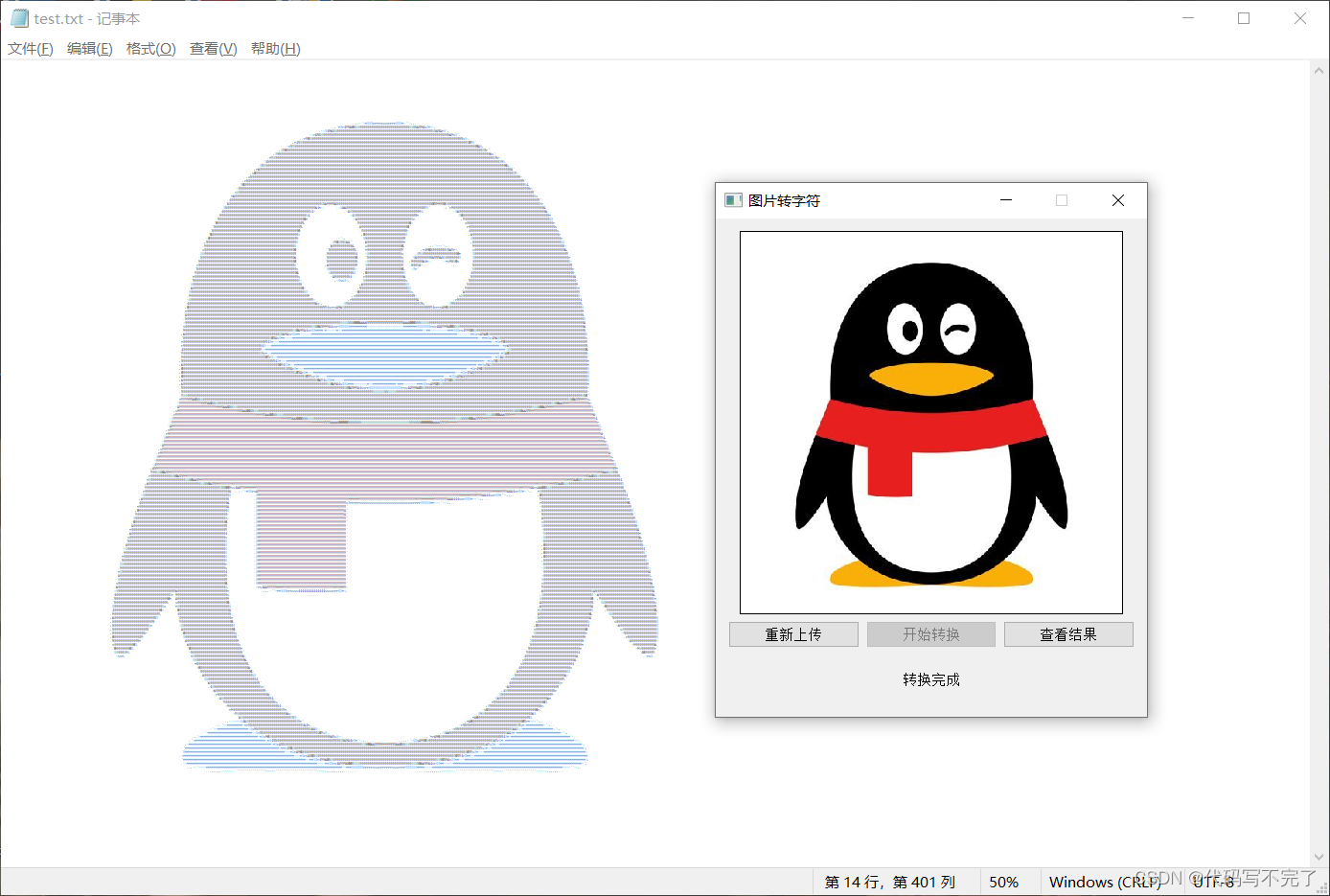Maximize the Notepad window
The image size is (1330, 896).
tap(1244, 18)
